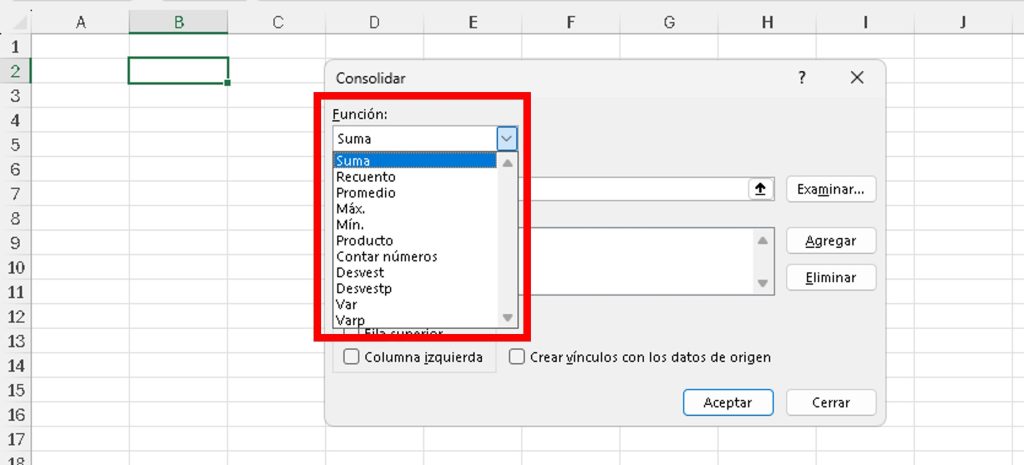
Task: Select Promedio from the function list
Action: [x=366, y=193]
